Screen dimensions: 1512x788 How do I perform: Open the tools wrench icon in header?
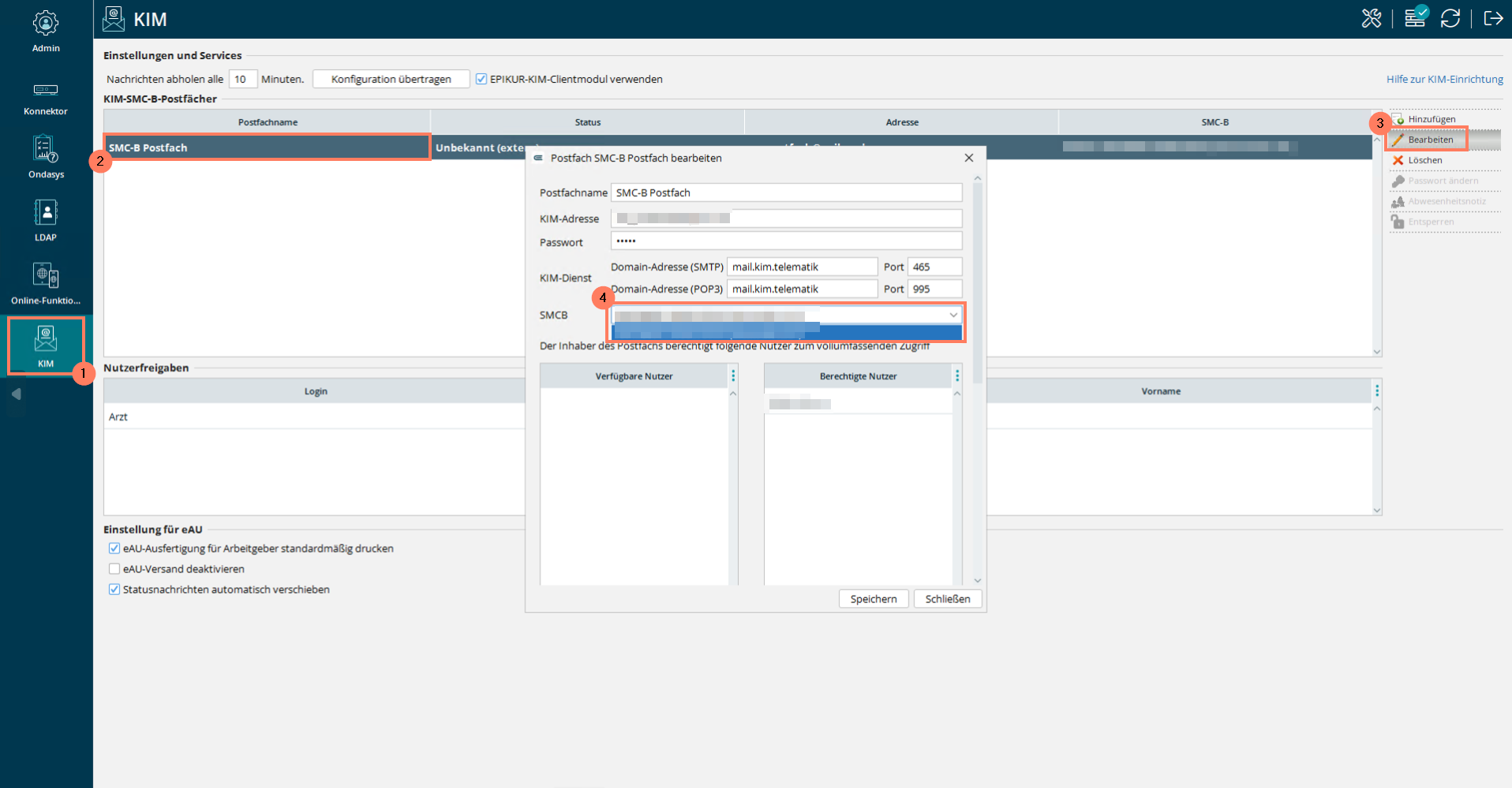click(x=1372, y=18)
